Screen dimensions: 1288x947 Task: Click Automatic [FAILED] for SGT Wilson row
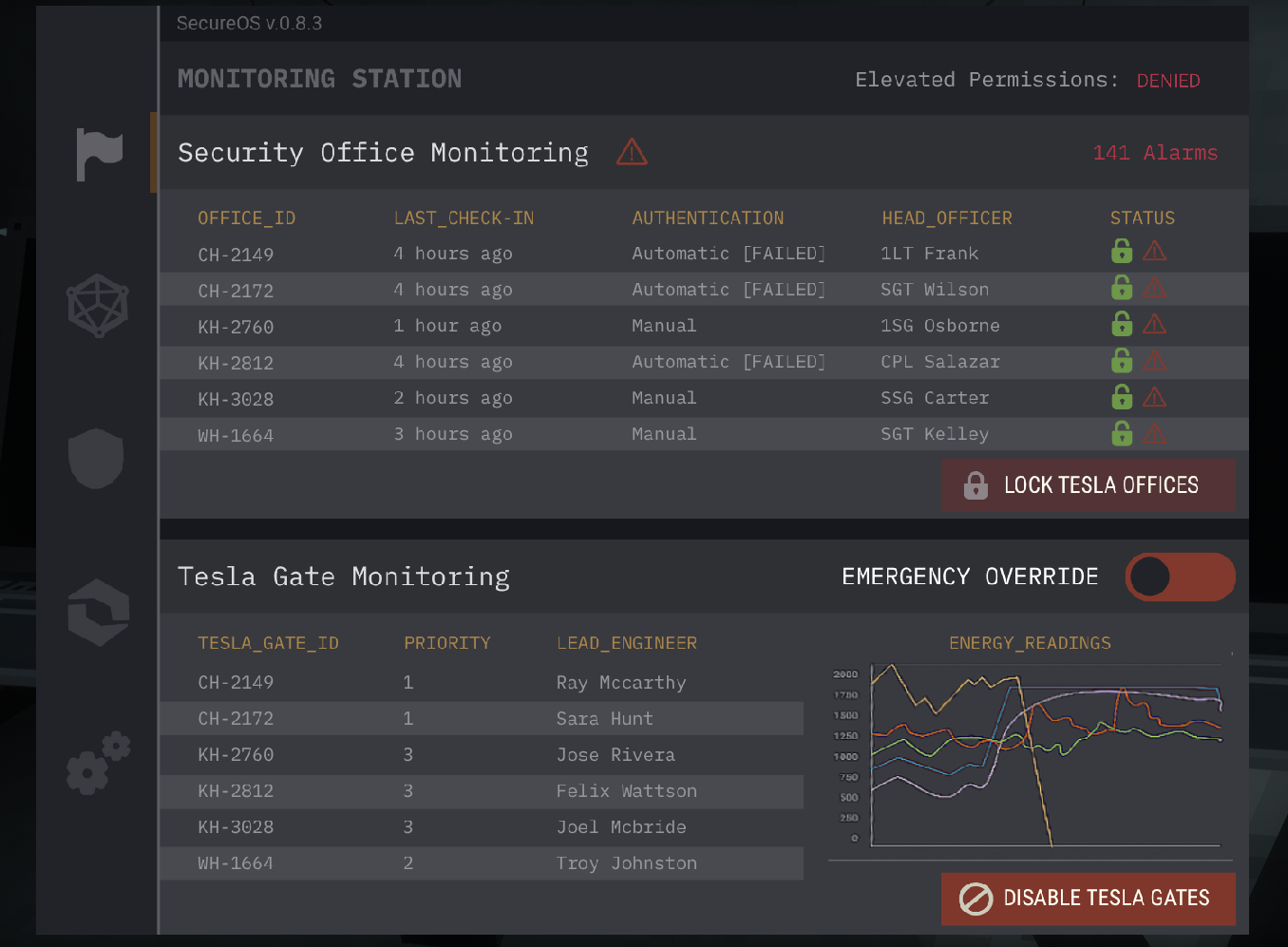(x=729, y=290)
